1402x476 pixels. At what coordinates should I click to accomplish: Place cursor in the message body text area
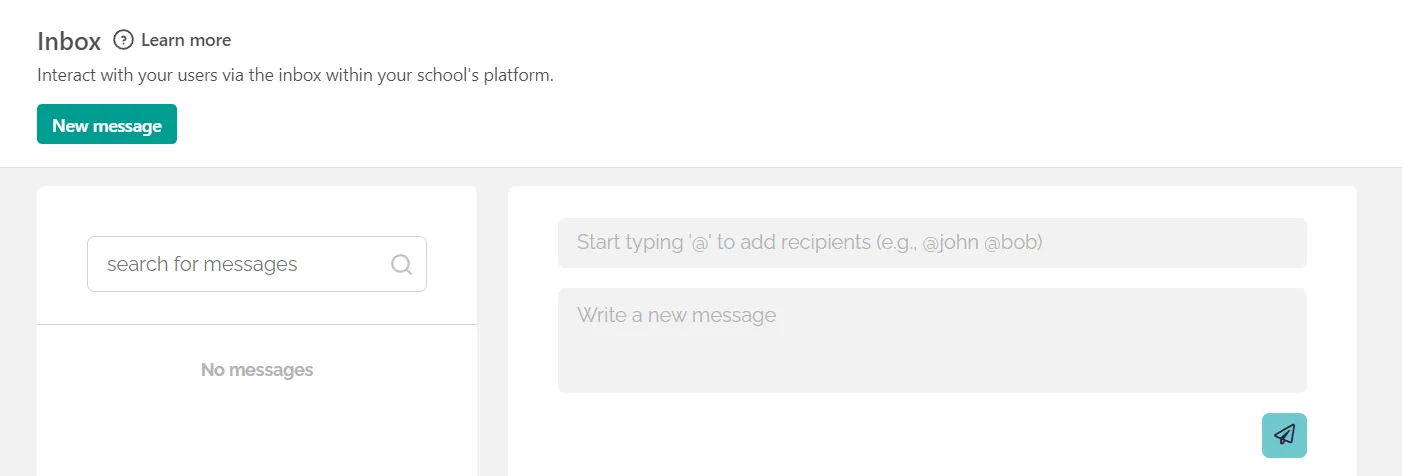[x=931, y=340]
